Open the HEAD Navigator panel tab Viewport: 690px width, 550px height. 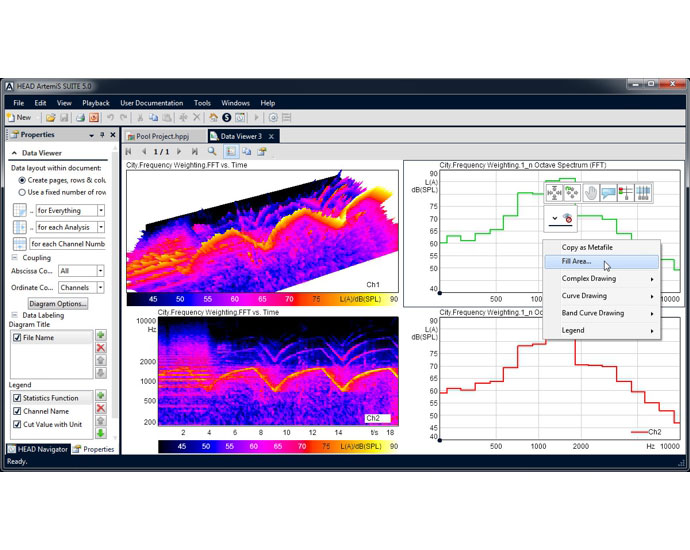39,450
